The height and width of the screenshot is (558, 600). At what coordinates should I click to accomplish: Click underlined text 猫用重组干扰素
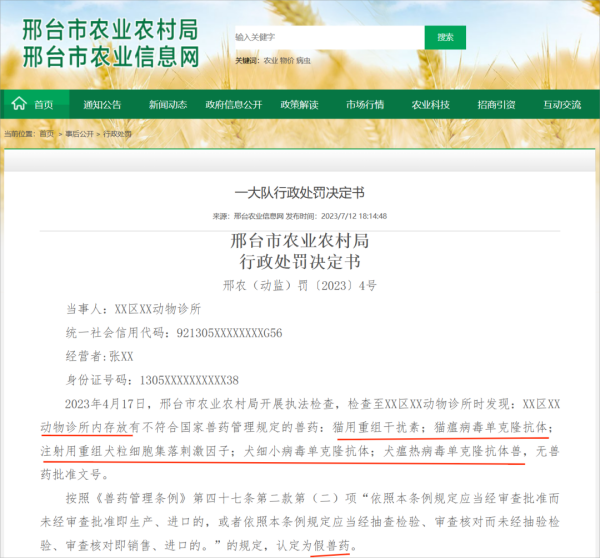click(376, 427)
